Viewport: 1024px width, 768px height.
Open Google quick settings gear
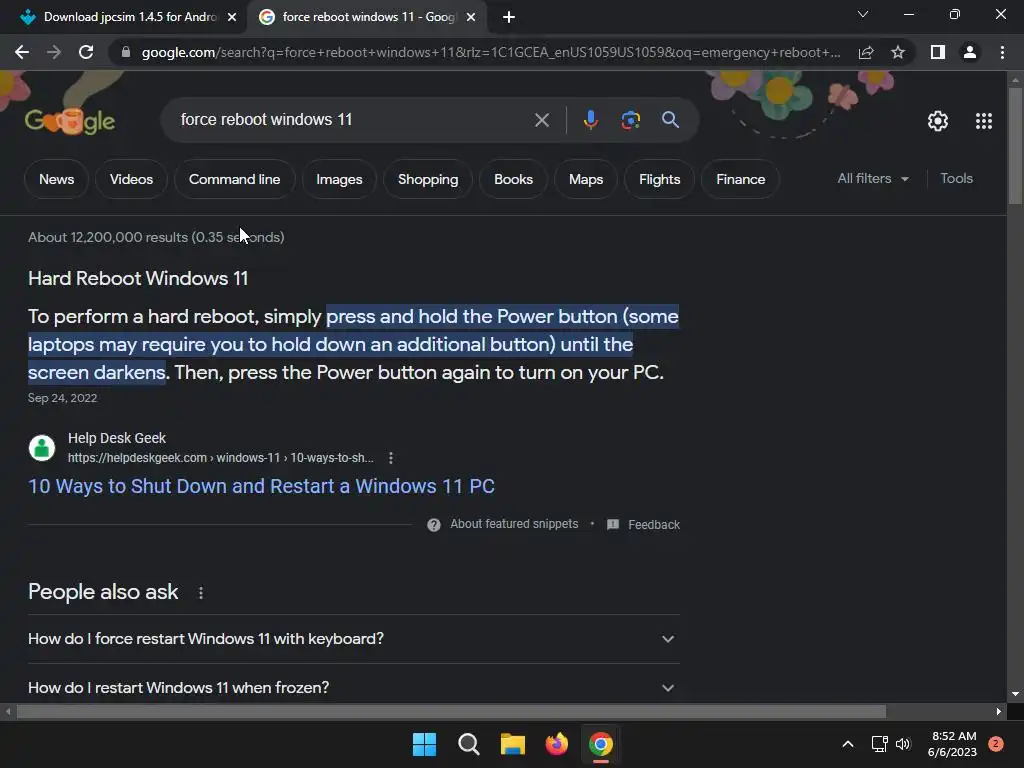coord(938,121)
